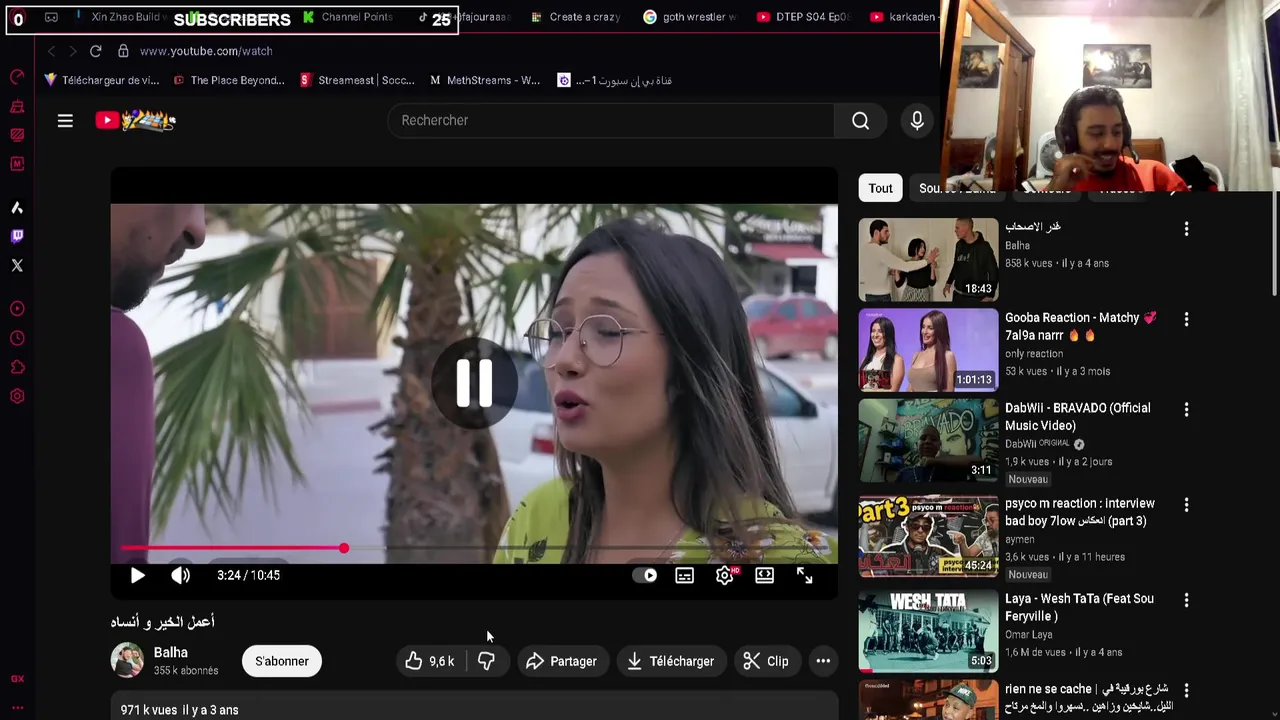
Task: Go forward with the browser forward arrow
Action: click(72, 51)
